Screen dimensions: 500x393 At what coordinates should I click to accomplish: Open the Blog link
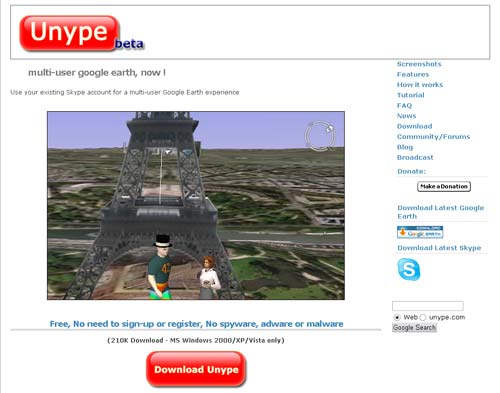[405, 147]
